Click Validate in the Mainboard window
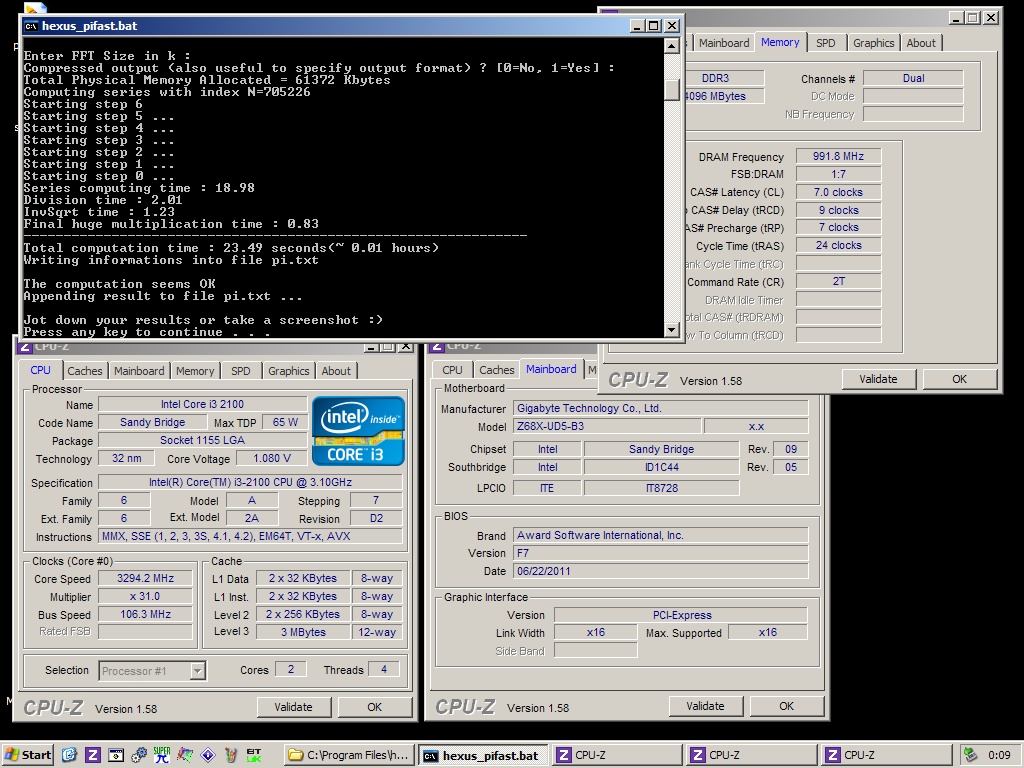1024x768 pixels. (x=705, y=706)
